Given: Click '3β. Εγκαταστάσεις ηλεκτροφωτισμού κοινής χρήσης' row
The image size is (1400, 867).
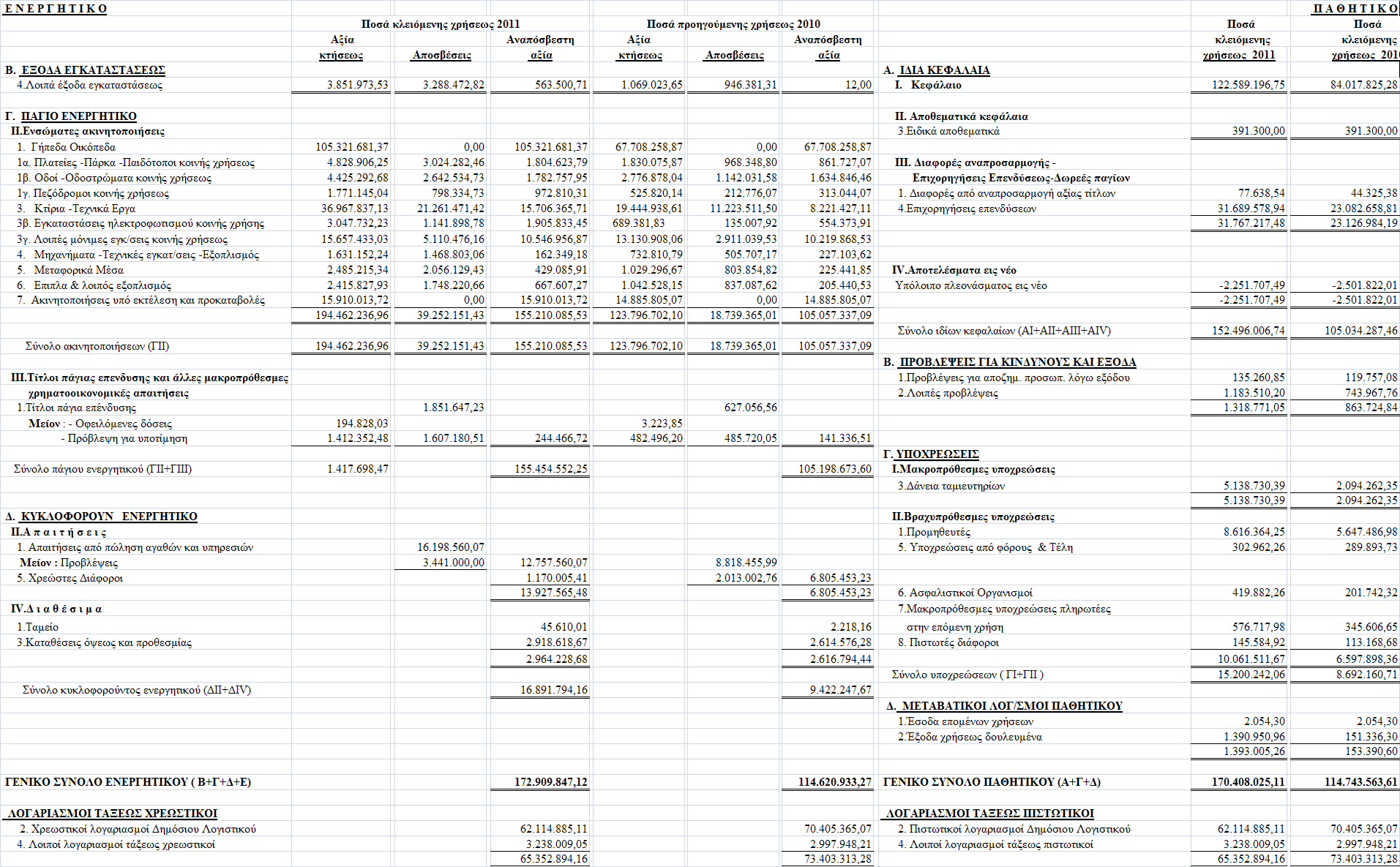Looking at the screenshot, I should (141, 223).
